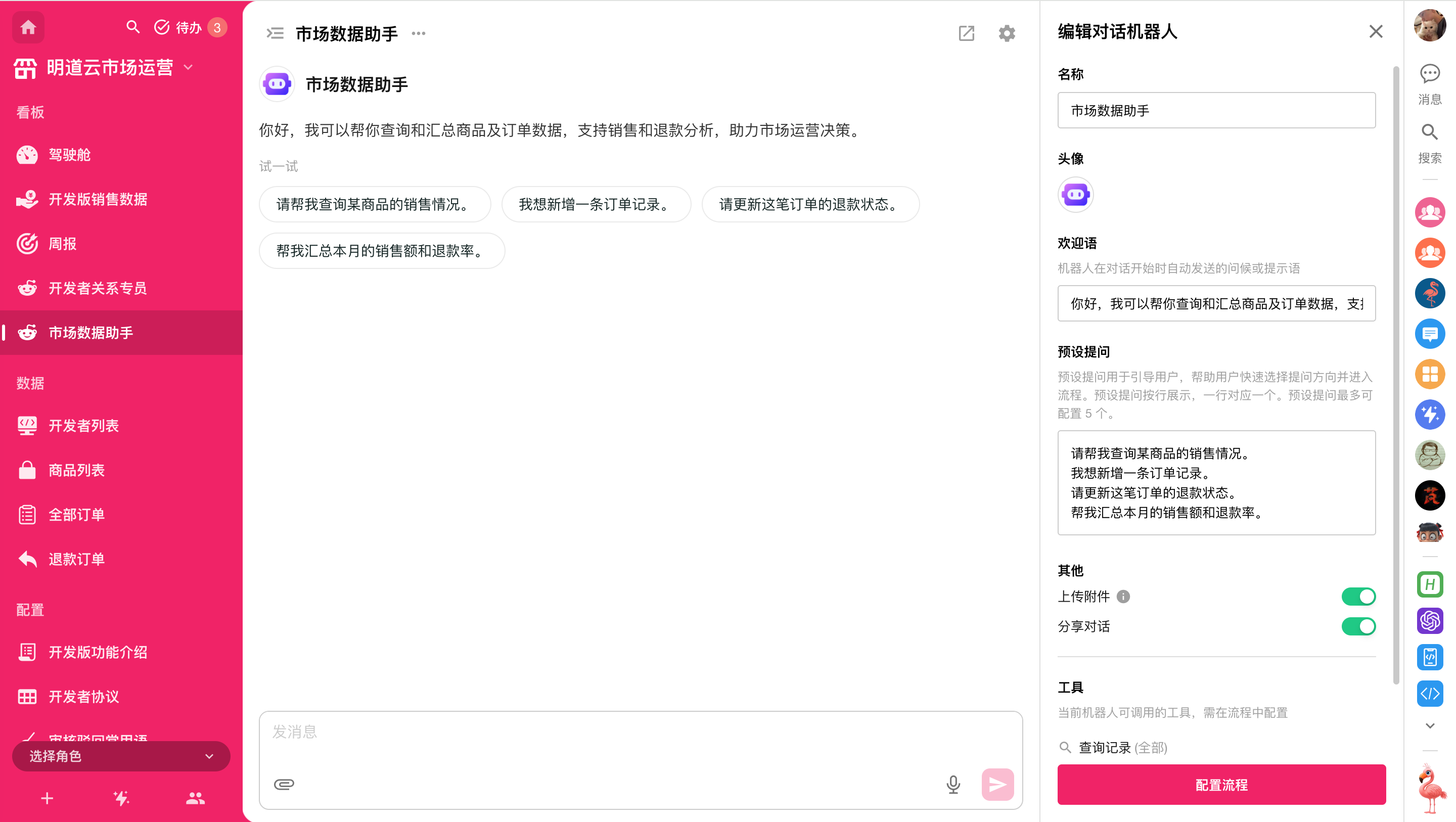The image size is (1456, 822).
Task: Toggle the 上传附件 switch off
Action: click(x=1358, y=597)
